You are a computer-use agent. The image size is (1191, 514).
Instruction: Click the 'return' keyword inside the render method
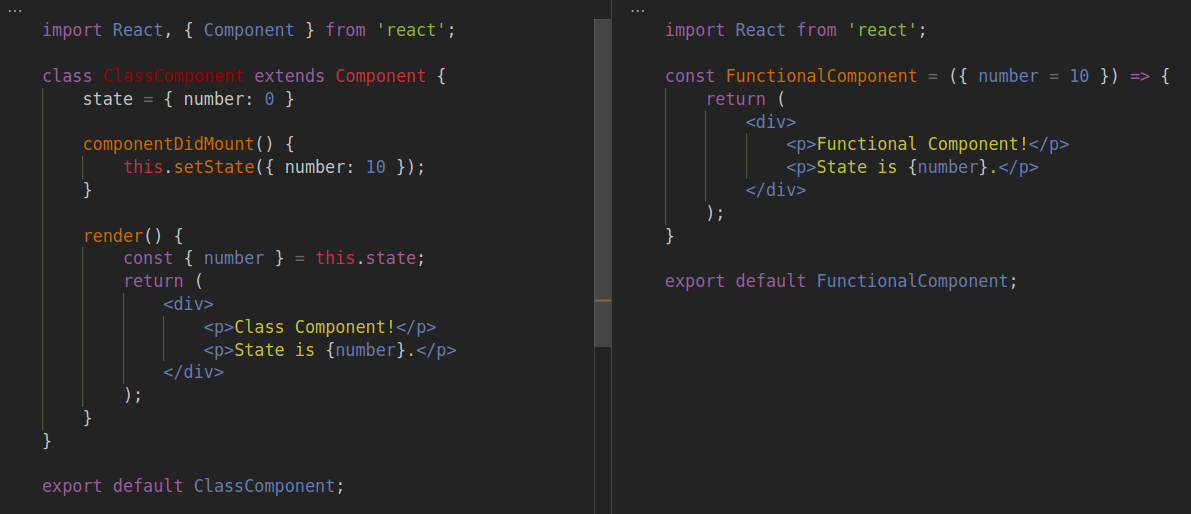click(154, 281)
